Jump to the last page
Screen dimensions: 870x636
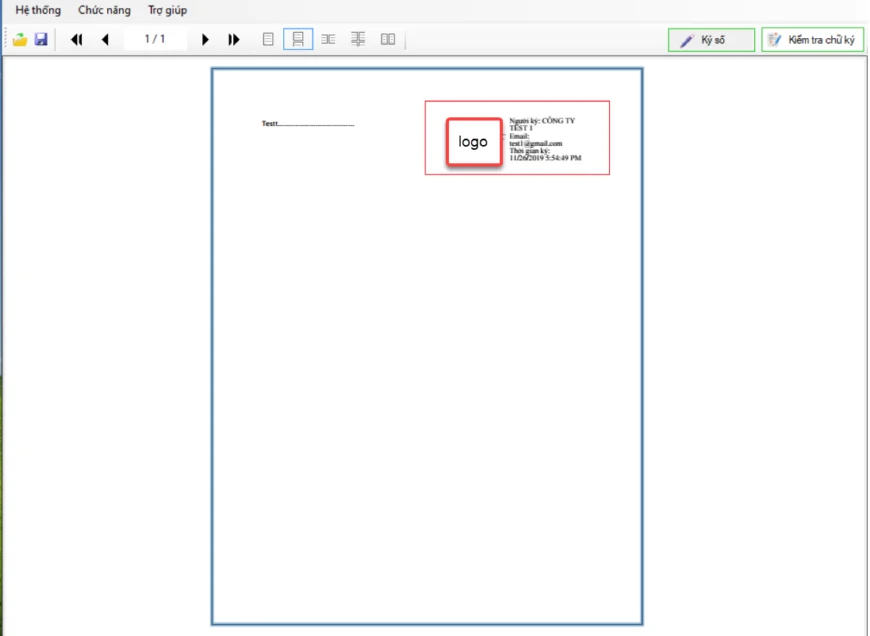point(234,39)
